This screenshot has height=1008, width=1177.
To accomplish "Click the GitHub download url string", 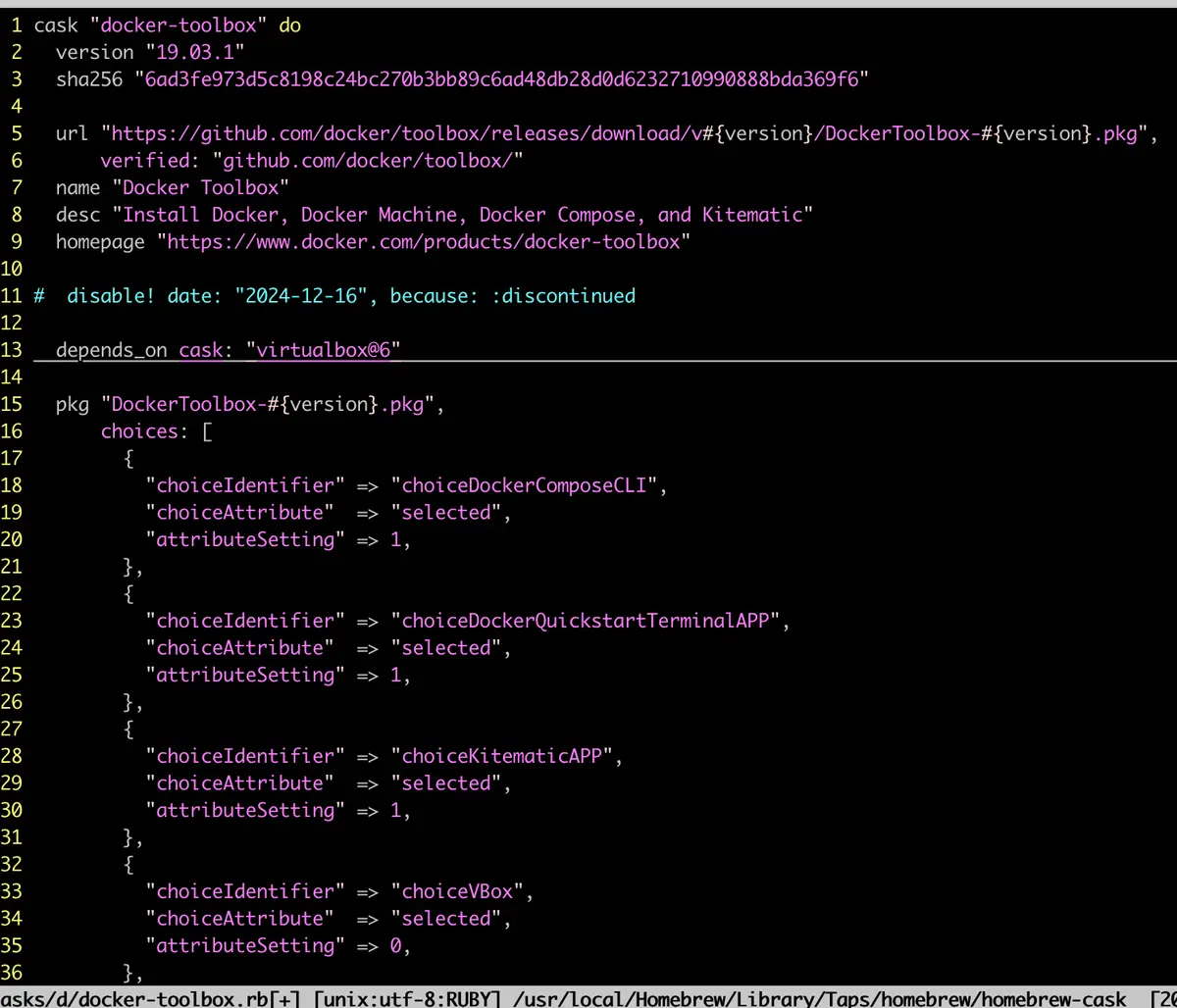I will [624, 133].
